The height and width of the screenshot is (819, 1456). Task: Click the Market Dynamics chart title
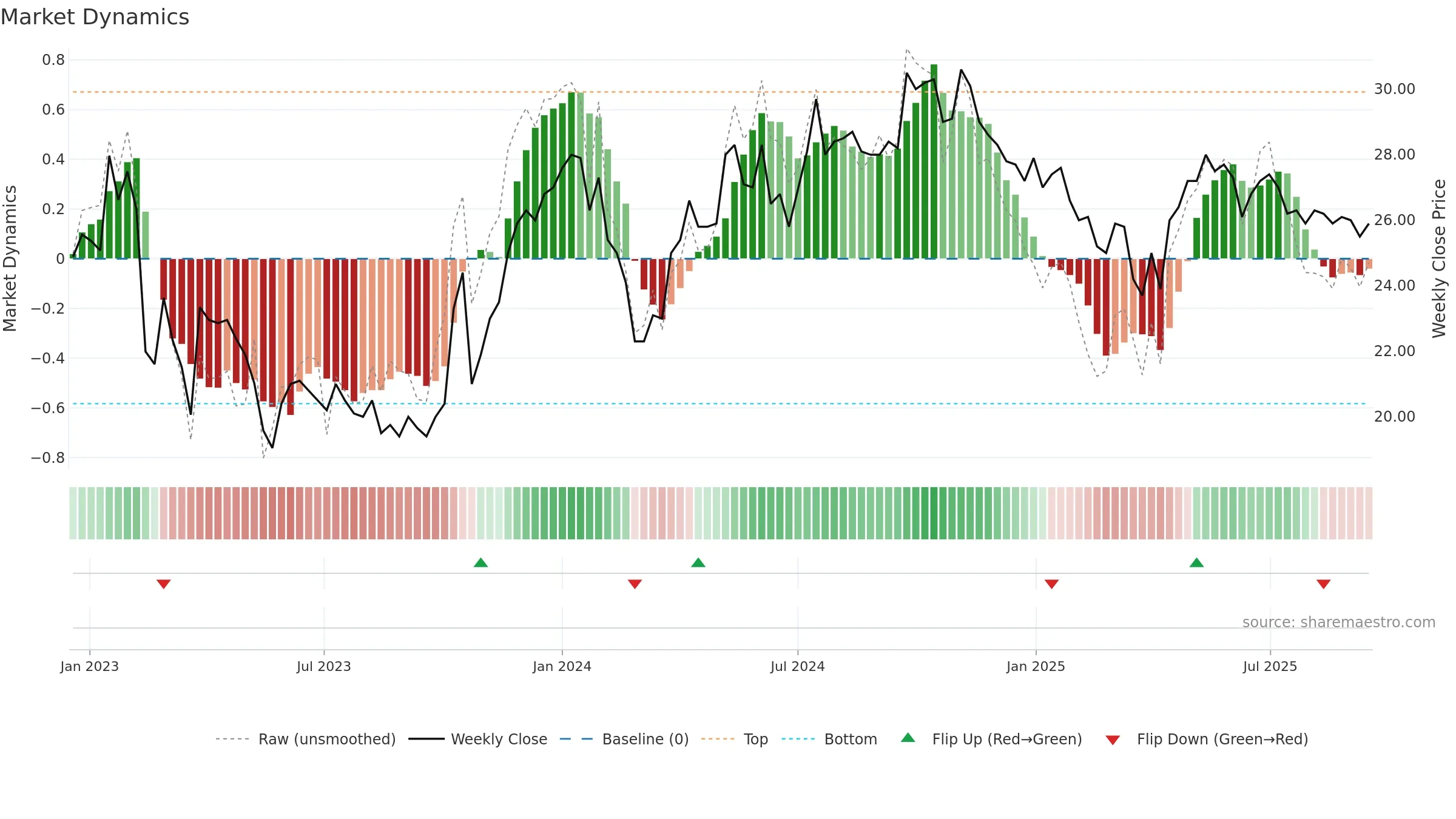pyautogui.click(x=95, y=17)
